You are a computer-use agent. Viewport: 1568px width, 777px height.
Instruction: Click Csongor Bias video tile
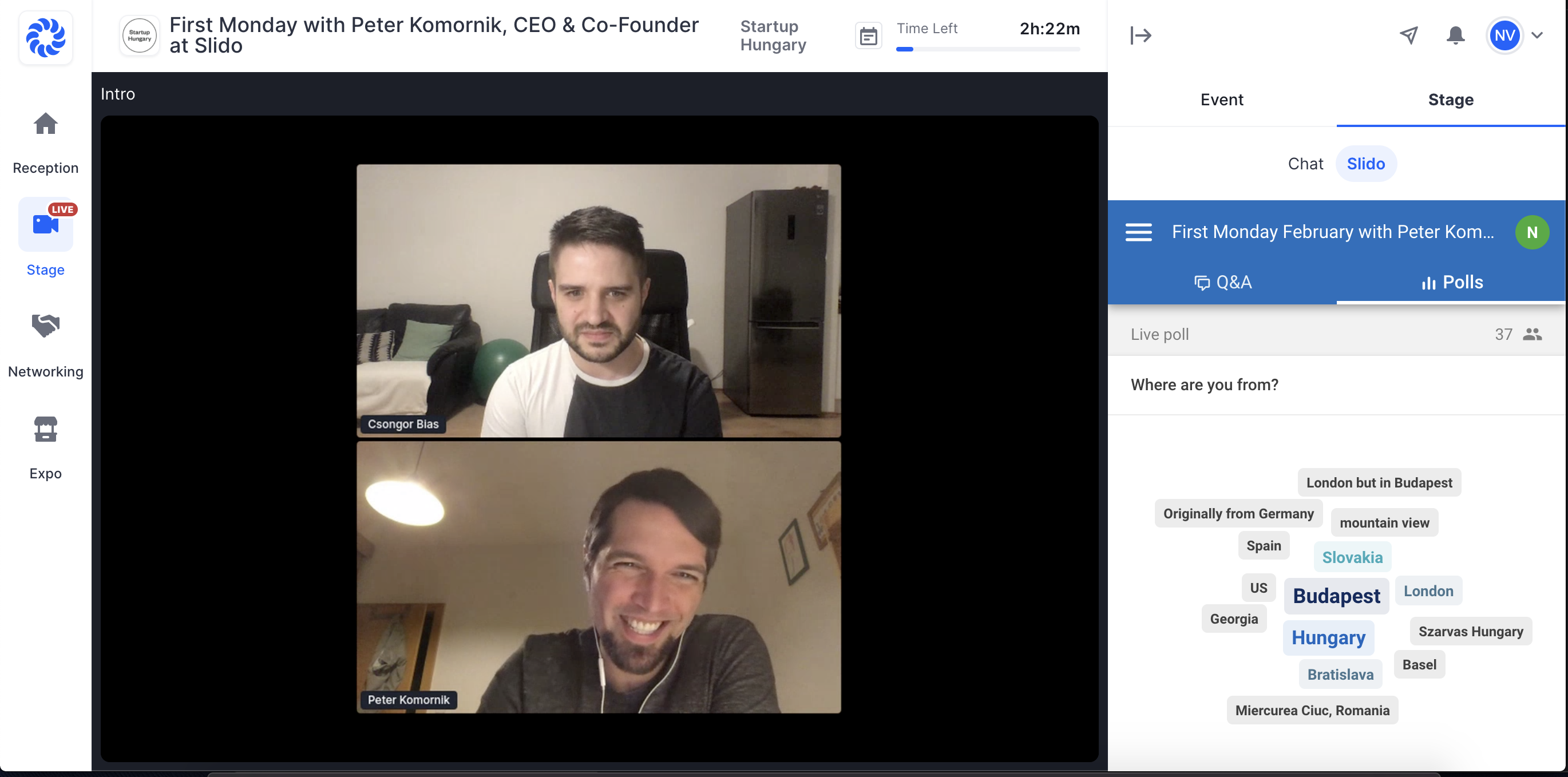(599, 300)
